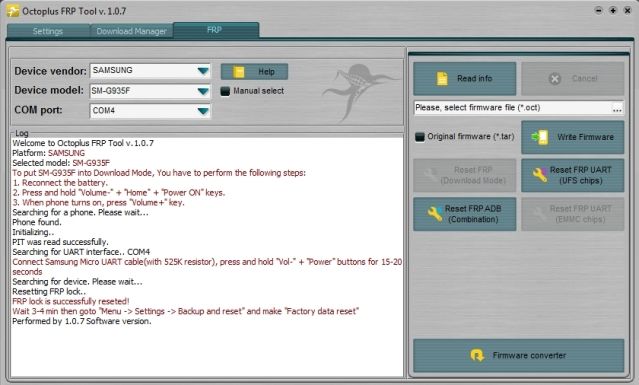
Task: Click the SAMSUNG vendor field
Action: pyautogui.click(x=150, y=70)
